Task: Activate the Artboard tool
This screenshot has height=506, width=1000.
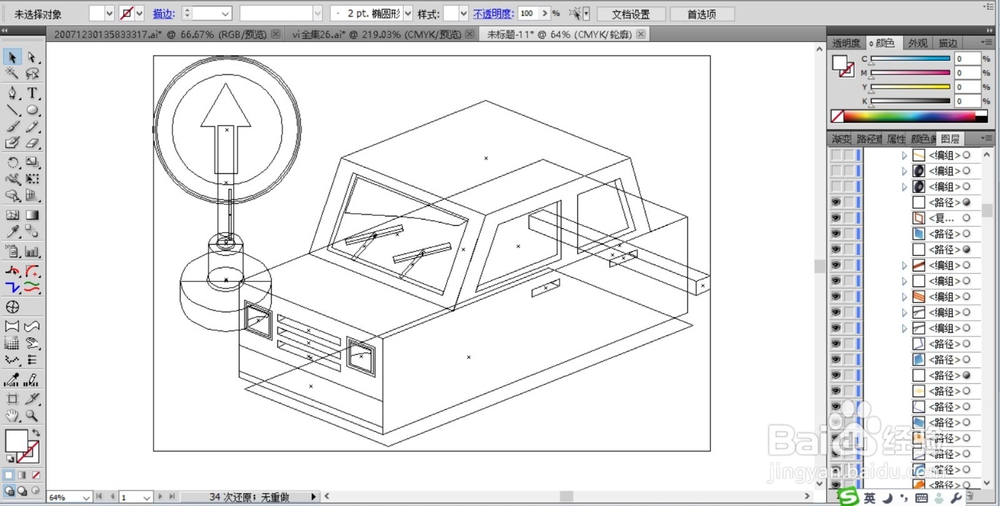Action: (12, 399)
